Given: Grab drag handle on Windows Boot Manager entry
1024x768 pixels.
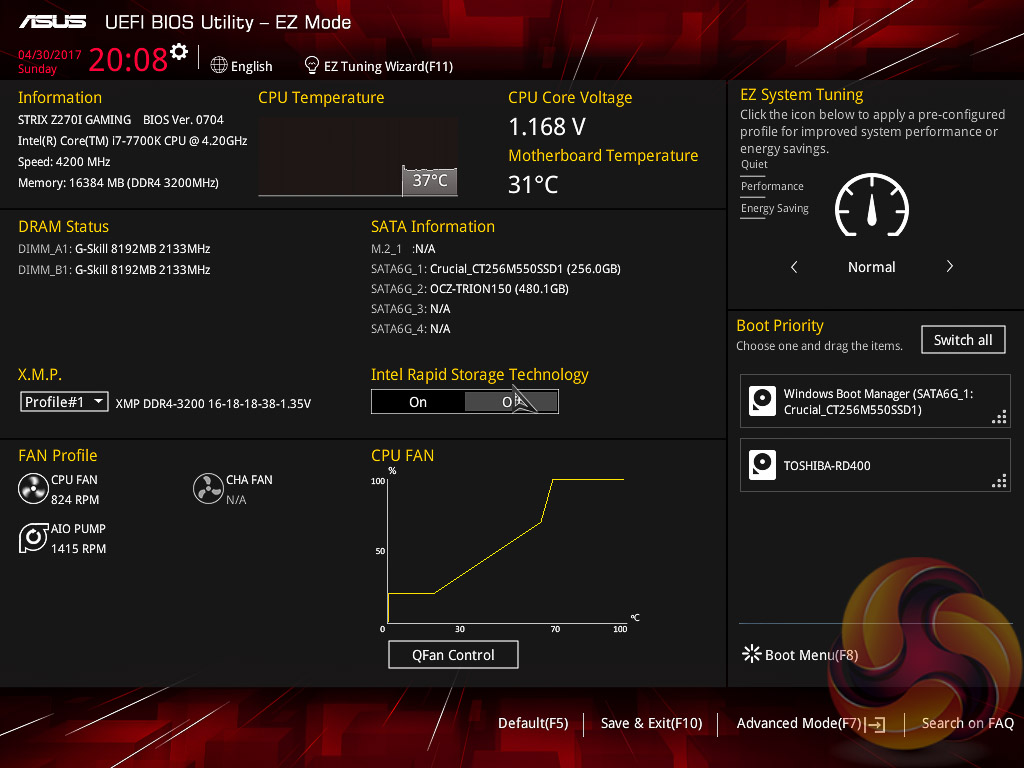Looking at the screenshot, I should click(x=999, y=417).
